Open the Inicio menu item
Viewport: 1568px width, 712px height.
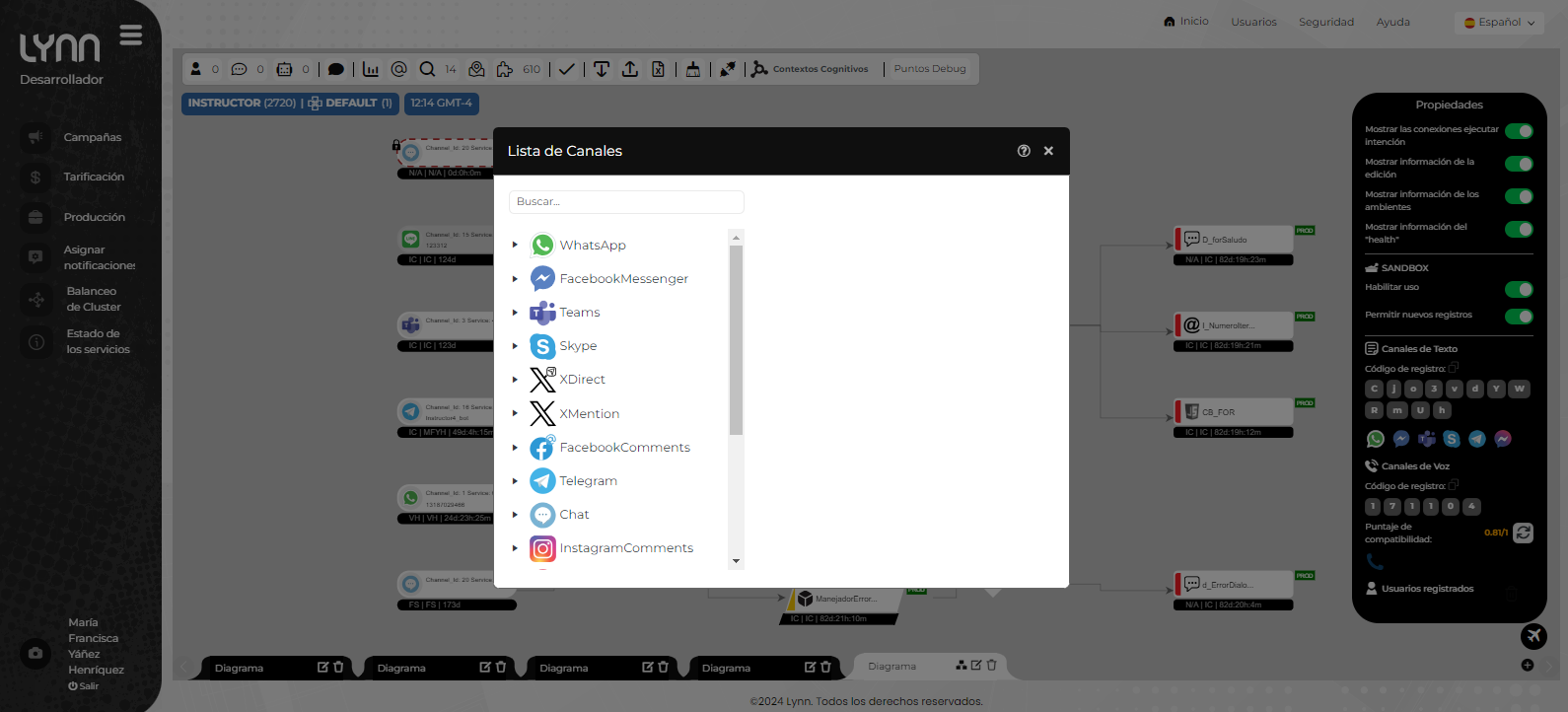pos(1186,22)
